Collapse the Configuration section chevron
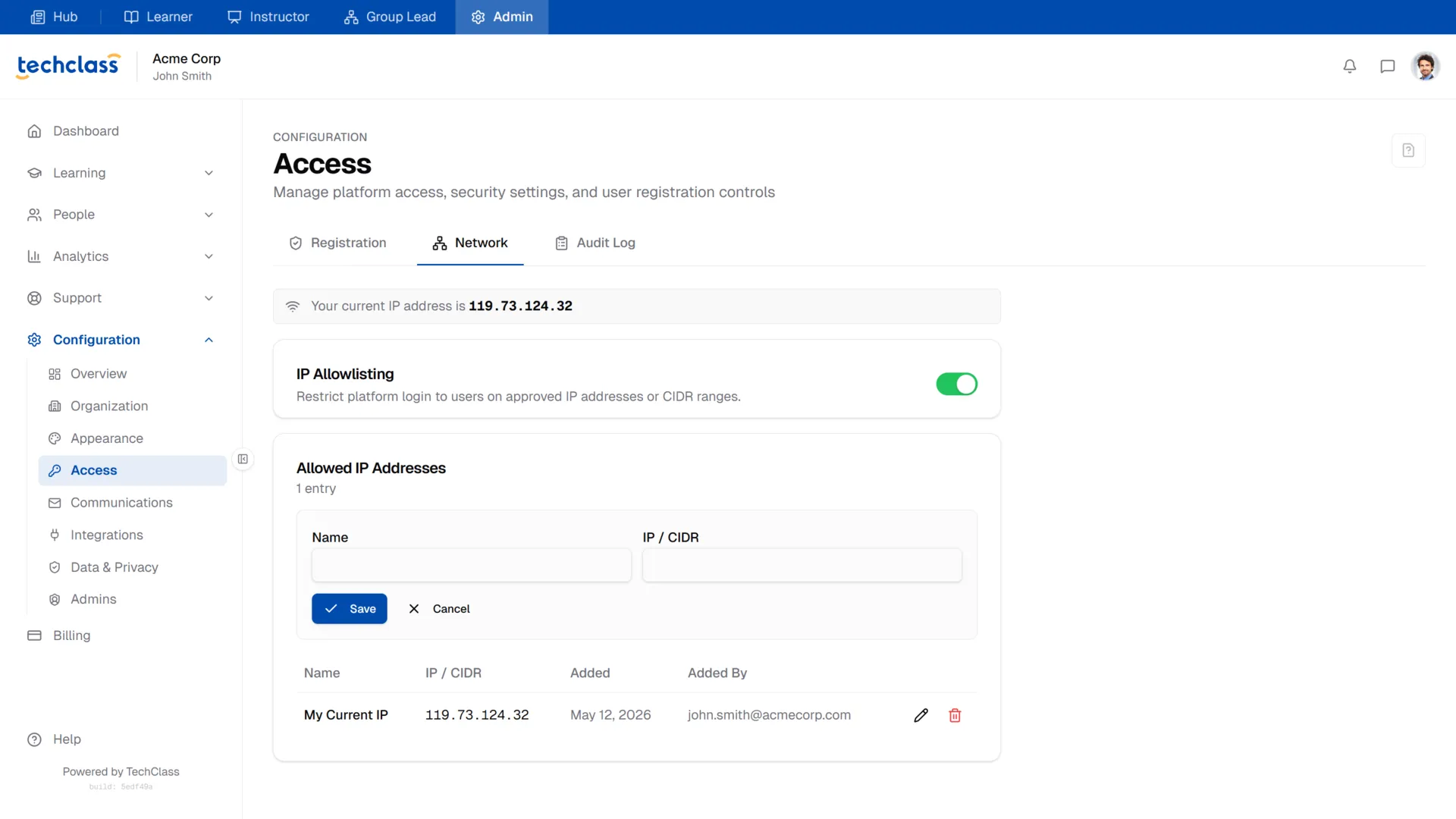The width and height of the screenshot is (1456, 819). coord(209,340)
